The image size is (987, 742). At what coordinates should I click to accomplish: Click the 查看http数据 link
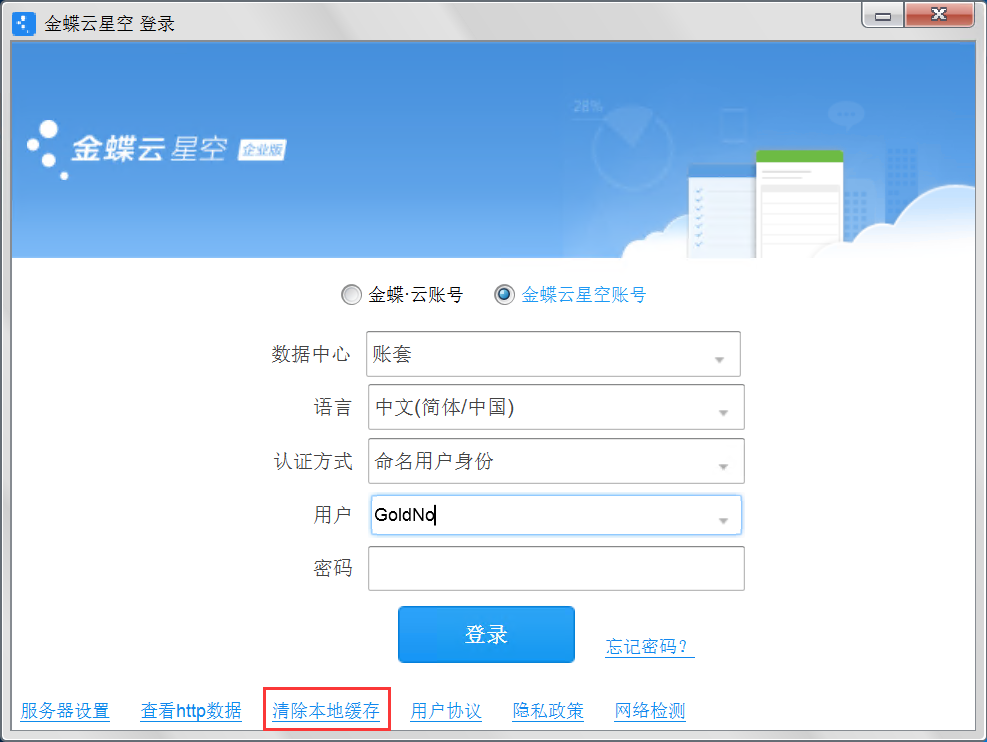191,711
